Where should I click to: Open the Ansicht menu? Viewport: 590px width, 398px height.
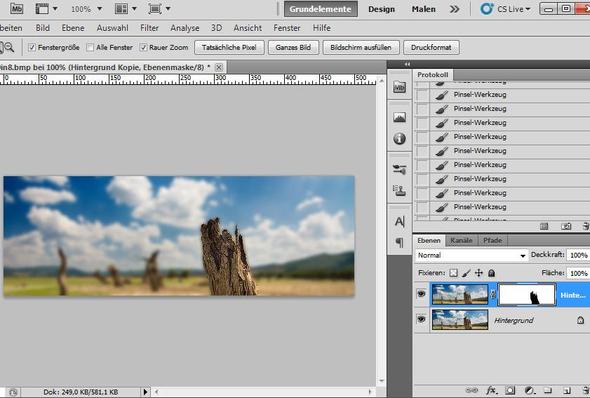(248, 28)
